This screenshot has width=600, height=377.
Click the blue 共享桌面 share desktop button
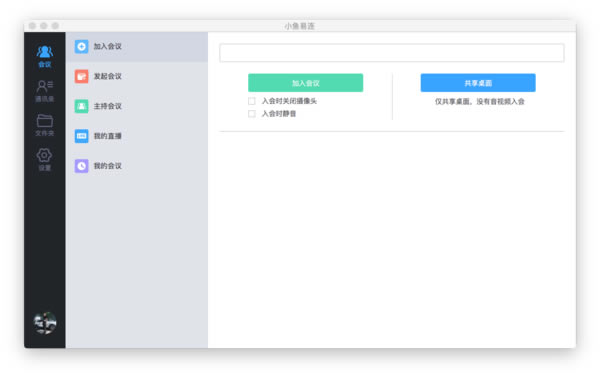point(478,83)
